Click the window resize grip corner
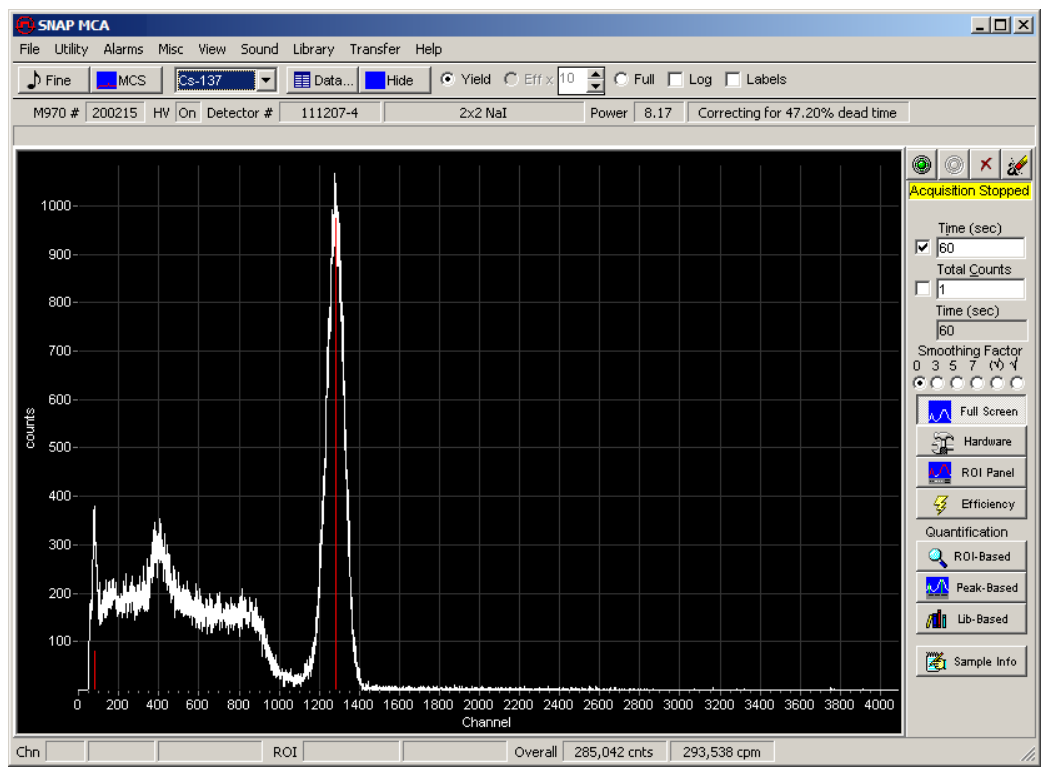This screenshot has height=775, width=1050. (1029, 754)
